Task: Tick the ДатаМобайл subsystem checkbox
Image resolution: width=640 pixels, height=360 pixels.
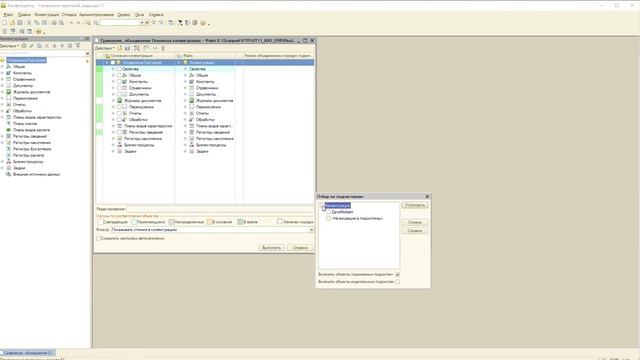Action: (x=328, y=212)
